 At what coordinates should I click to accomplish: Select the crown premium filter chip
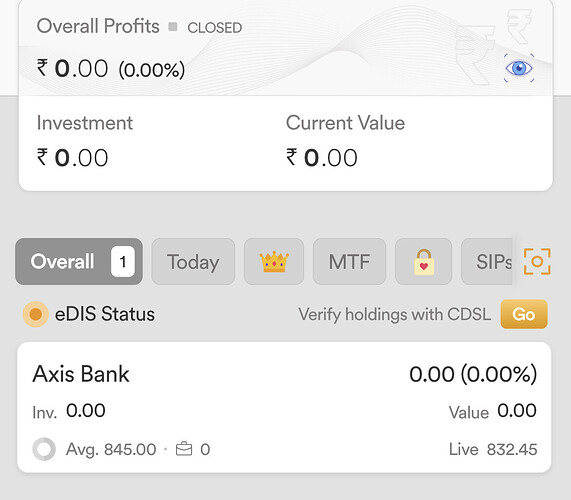[x=274, y=261]
